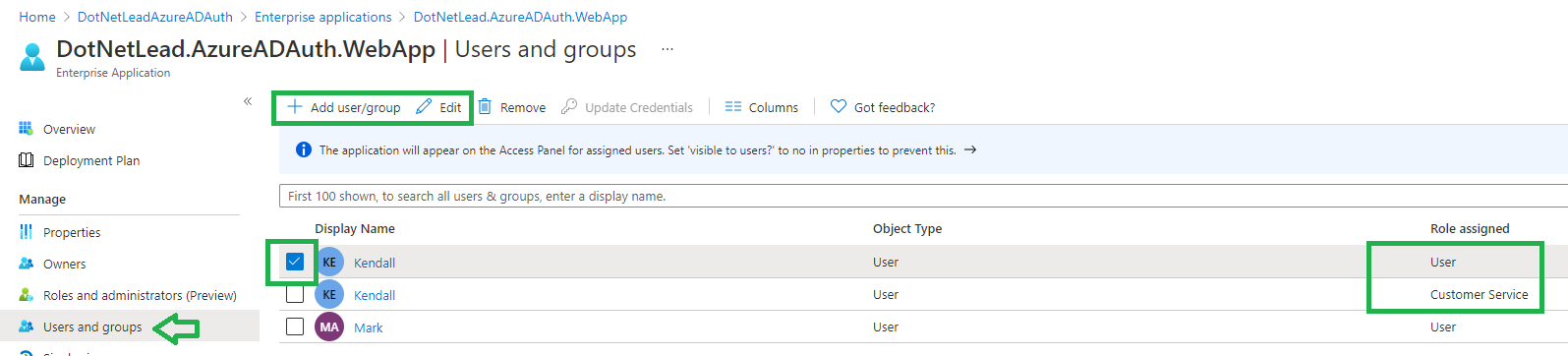Open first Kendall user link
This screenshot has width=1568, height=356.
pyautogui.click(x=375, y=263)
